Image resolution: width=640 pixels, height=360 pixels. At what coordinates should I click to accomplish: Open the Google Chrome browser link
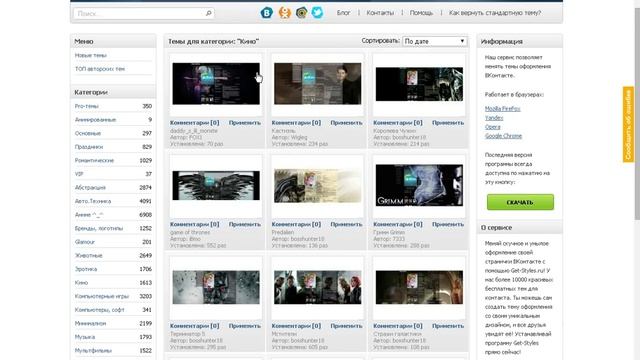click(x=503, y=136)
